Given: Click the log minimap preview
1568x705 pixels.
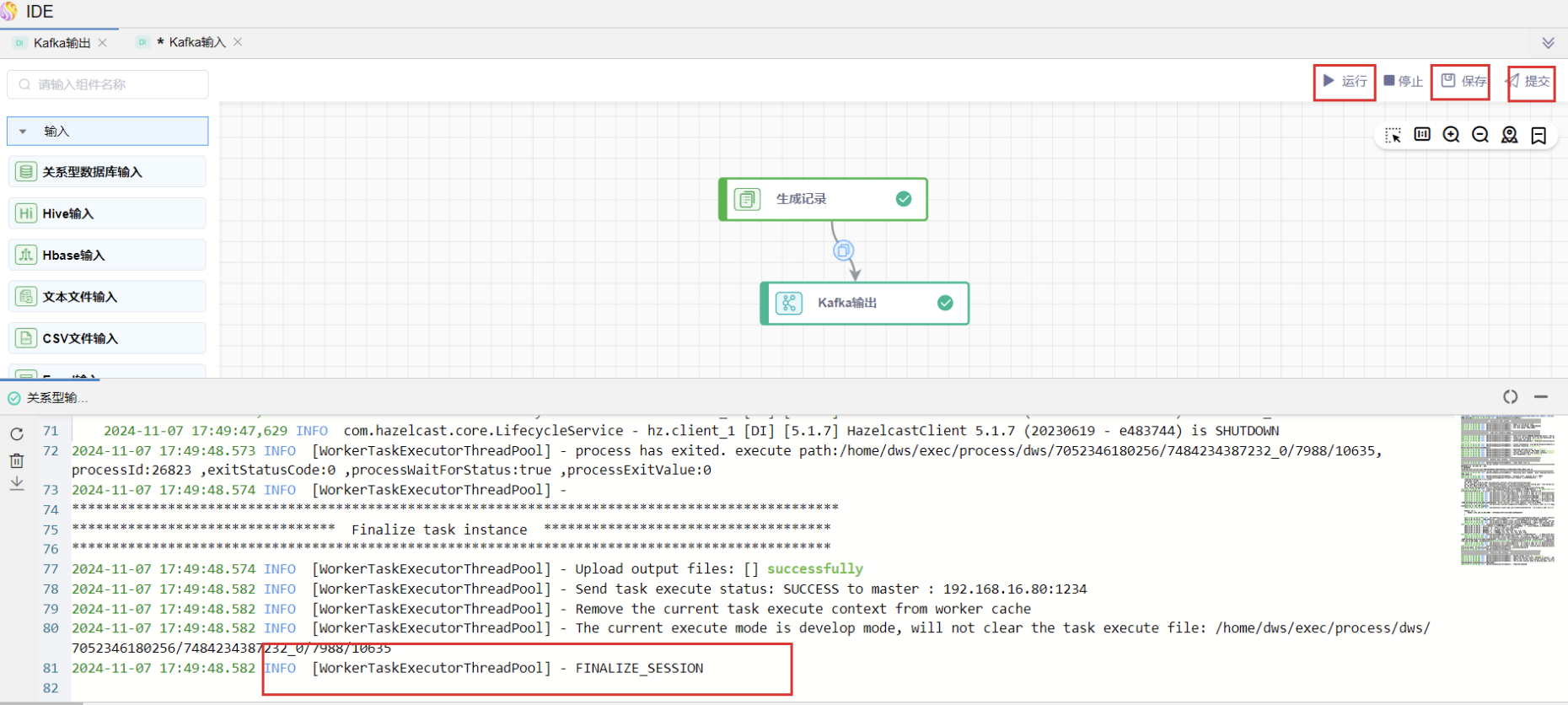Looking at the screenshot, I should [1507, 489].
